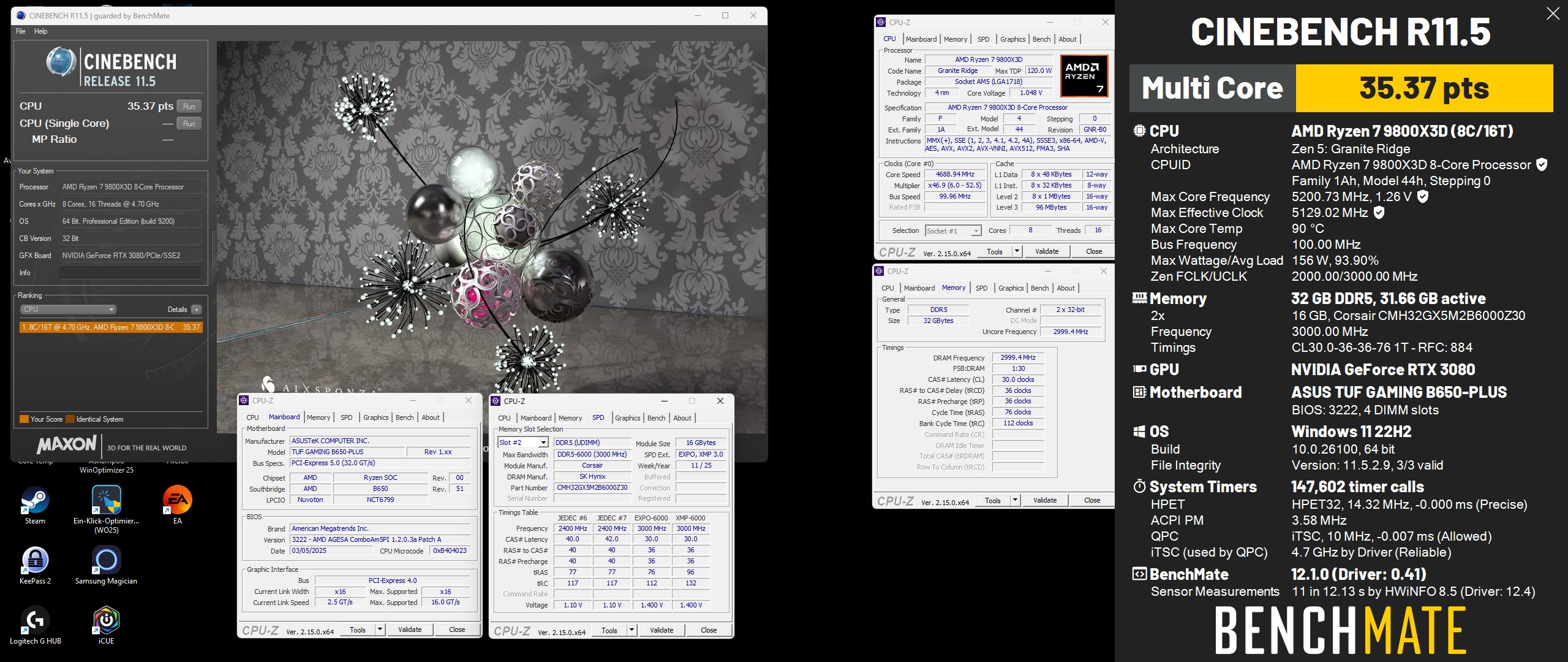Open the Help menu in Cinebench
Viewport: 1568px width, 662px height.
[x=40, y=31]
